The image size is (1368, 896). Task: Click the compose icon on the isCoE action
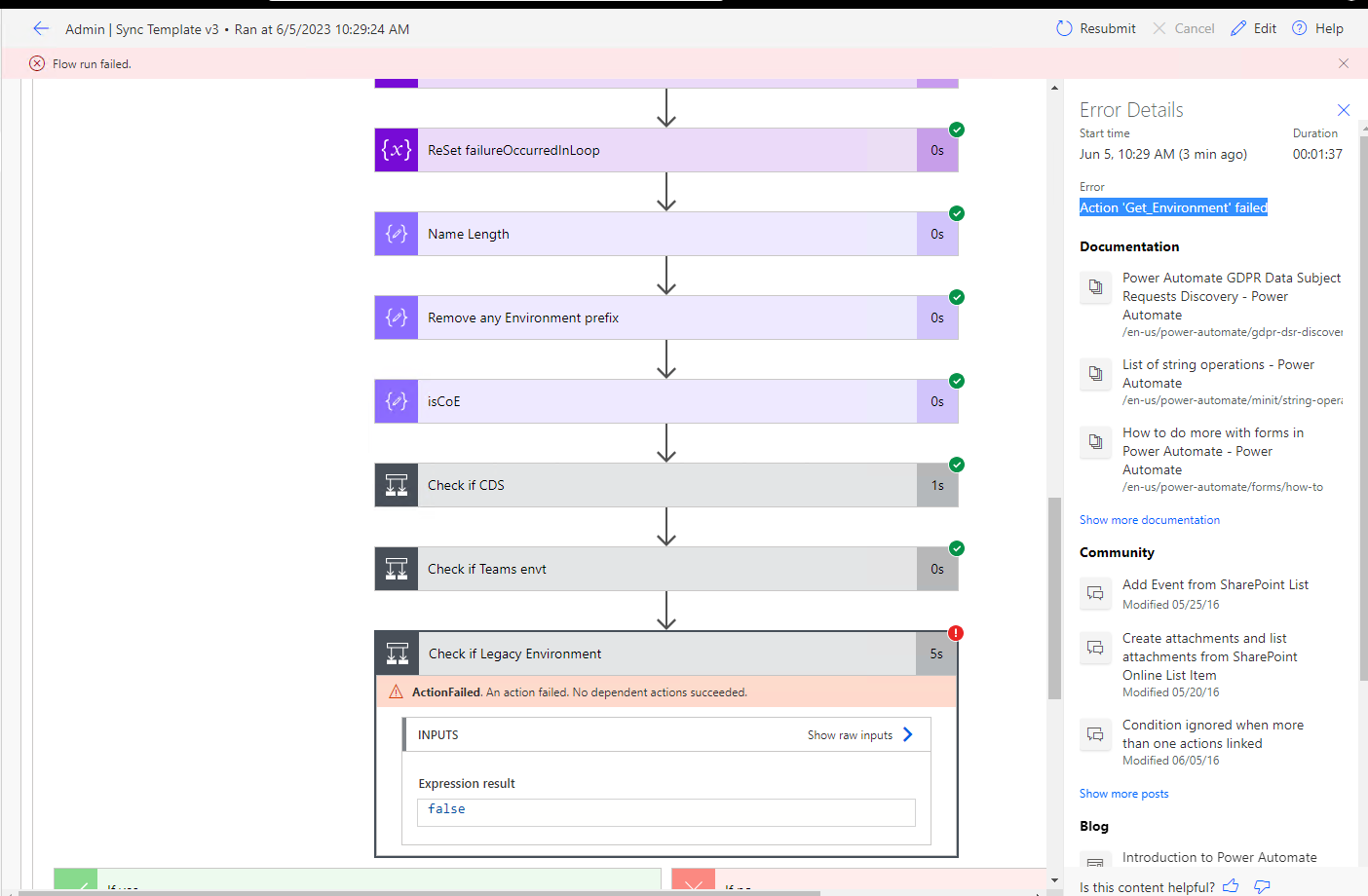(x=396, y=401)
